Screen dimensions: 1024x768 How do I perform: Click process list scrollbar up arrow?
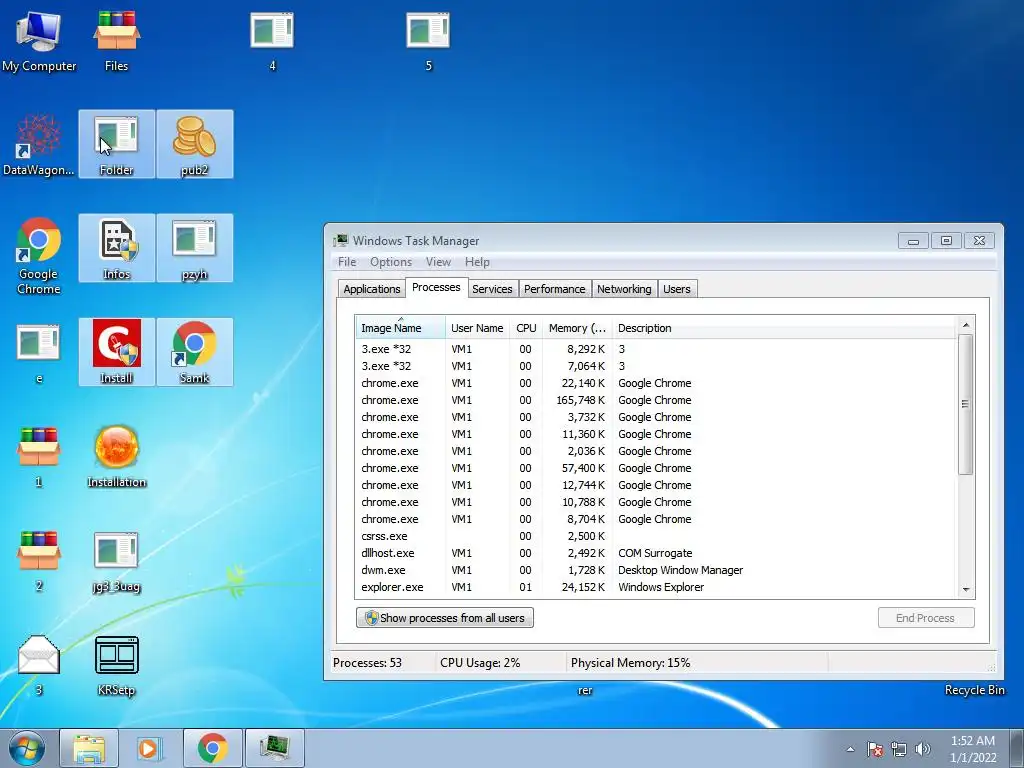pos(966,325)
